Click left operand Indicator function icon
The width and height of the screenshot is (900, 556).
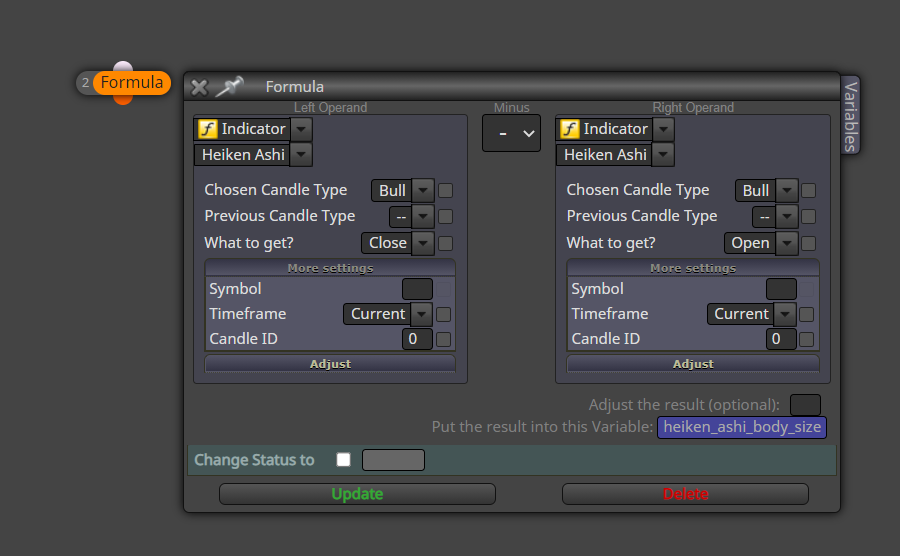click(207, 129)
